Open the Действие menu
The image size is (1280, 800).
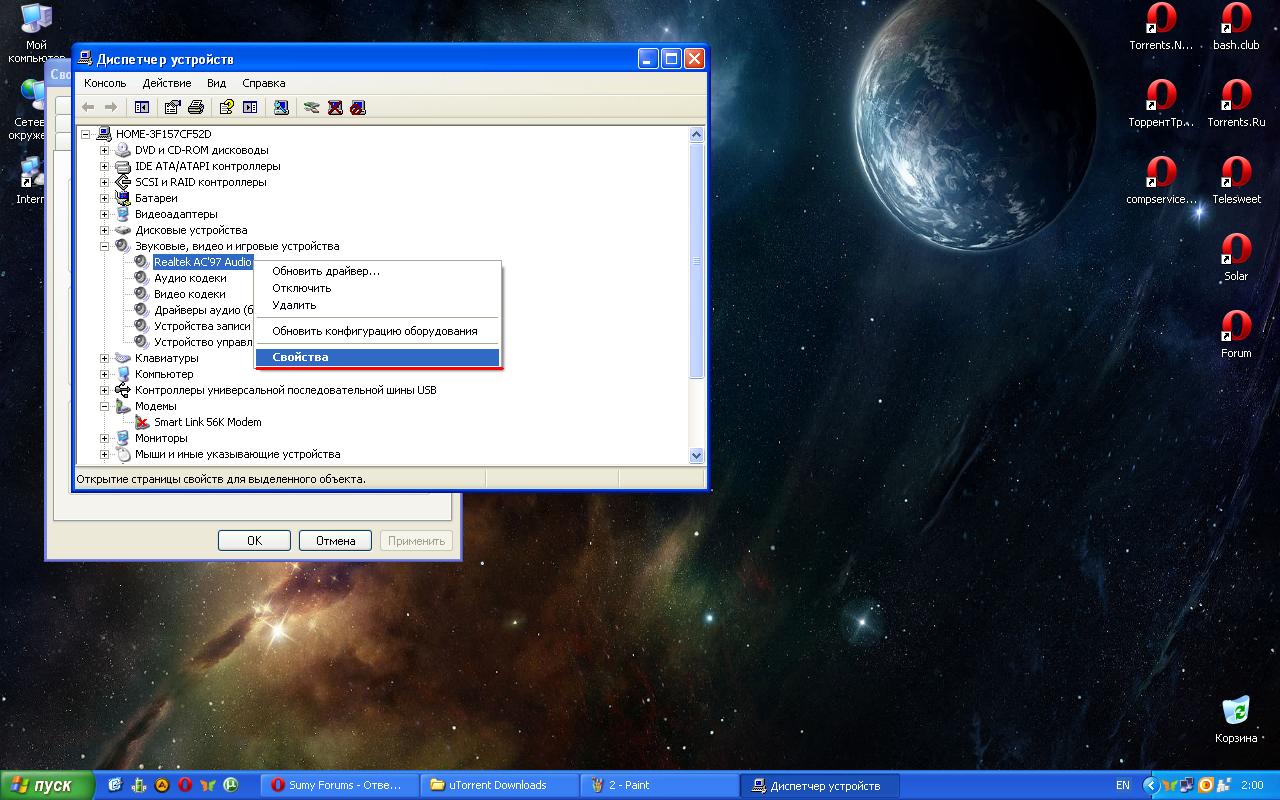166,83
